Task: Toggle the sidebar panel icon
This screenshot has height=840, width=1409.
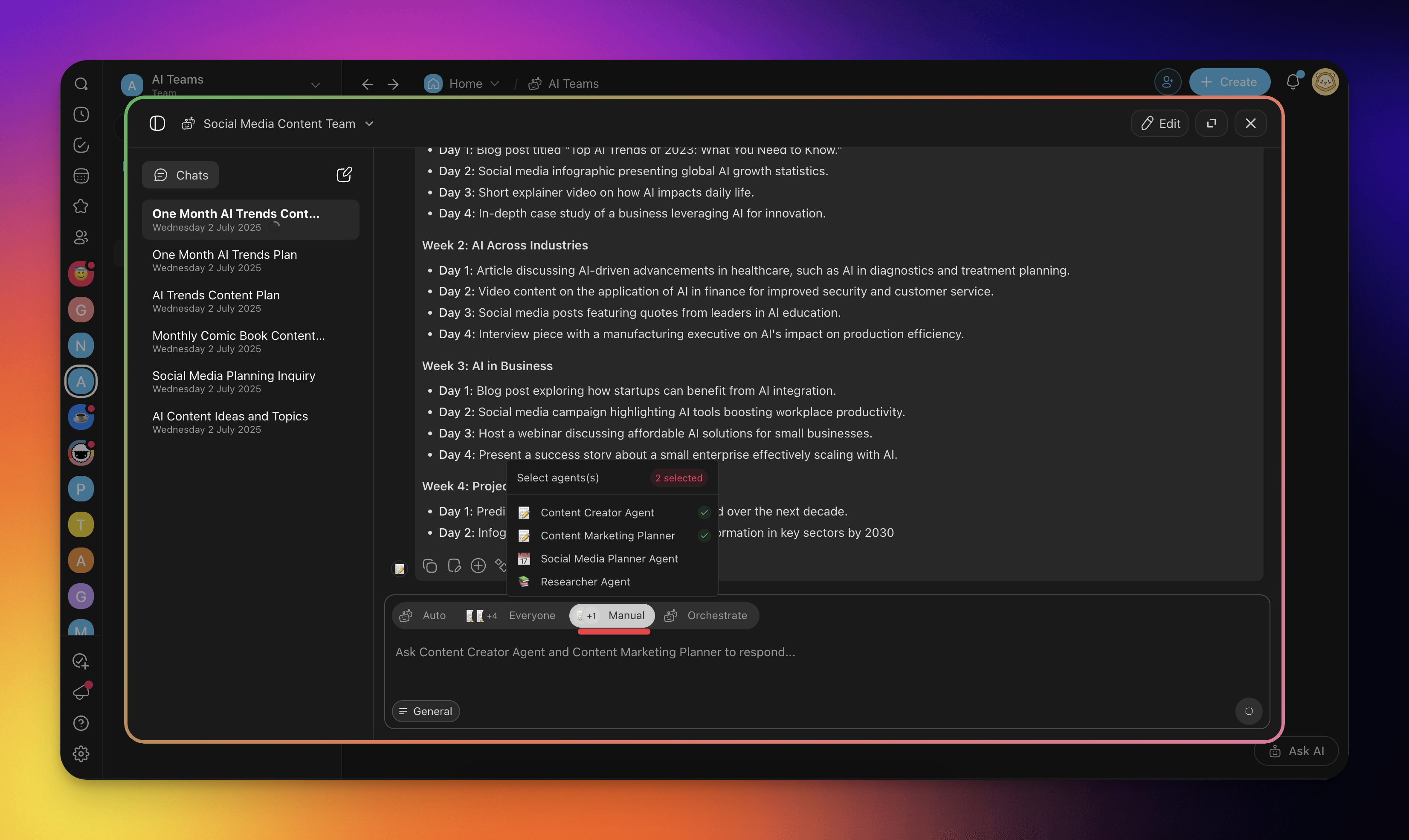Action: [x=157, y=123]
